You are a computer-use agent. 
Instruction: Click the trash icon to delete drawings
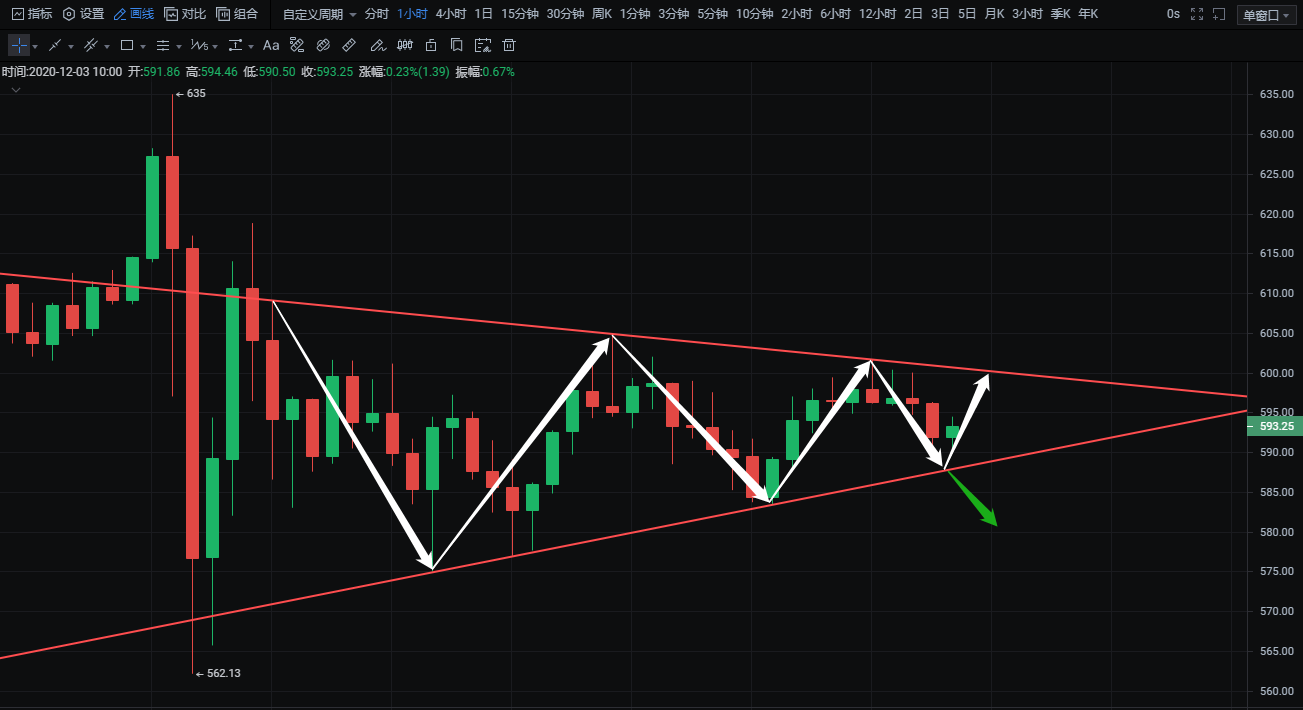(x=509, y=46)
